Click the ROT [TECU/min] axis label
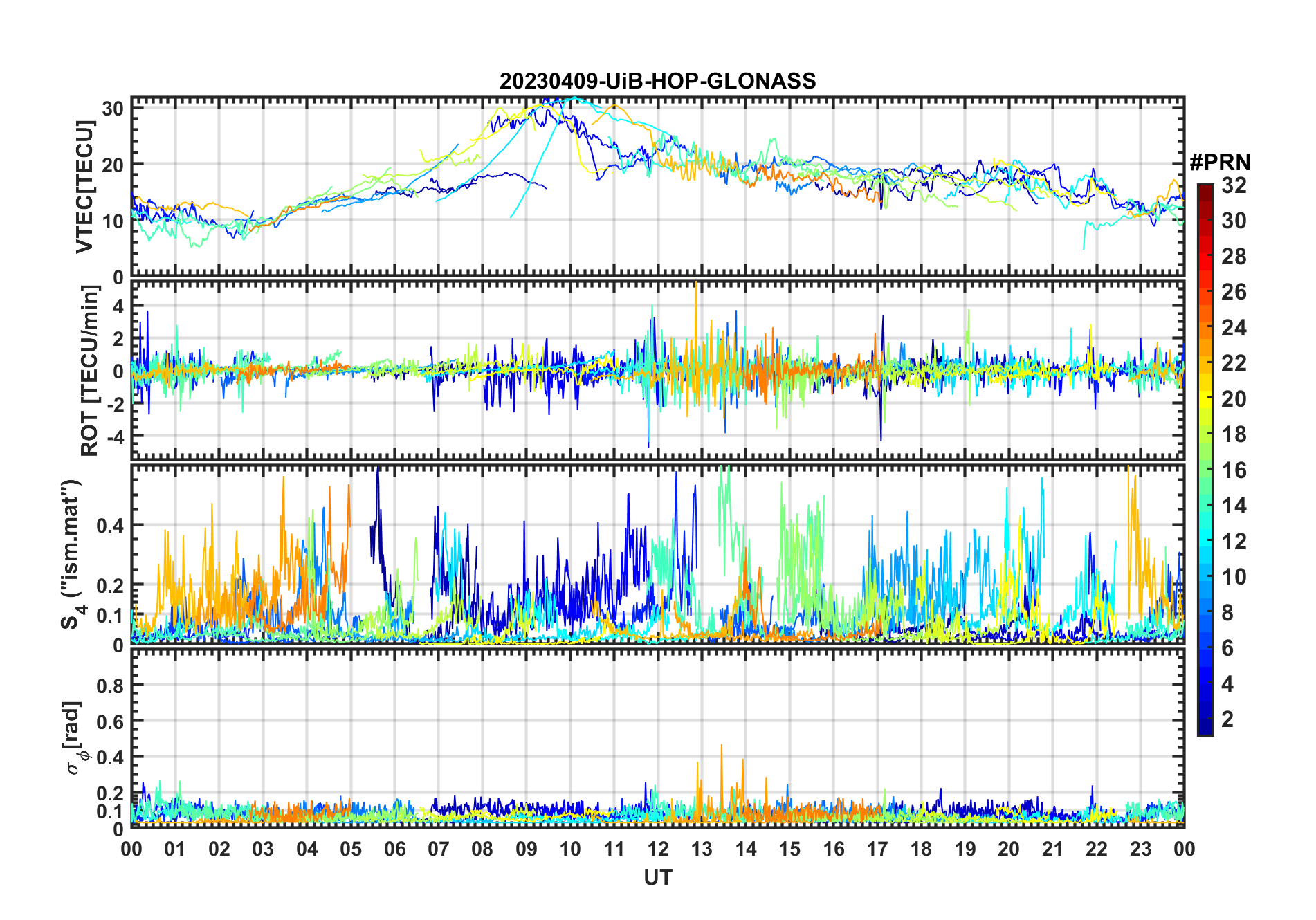 tap(89, 370)
